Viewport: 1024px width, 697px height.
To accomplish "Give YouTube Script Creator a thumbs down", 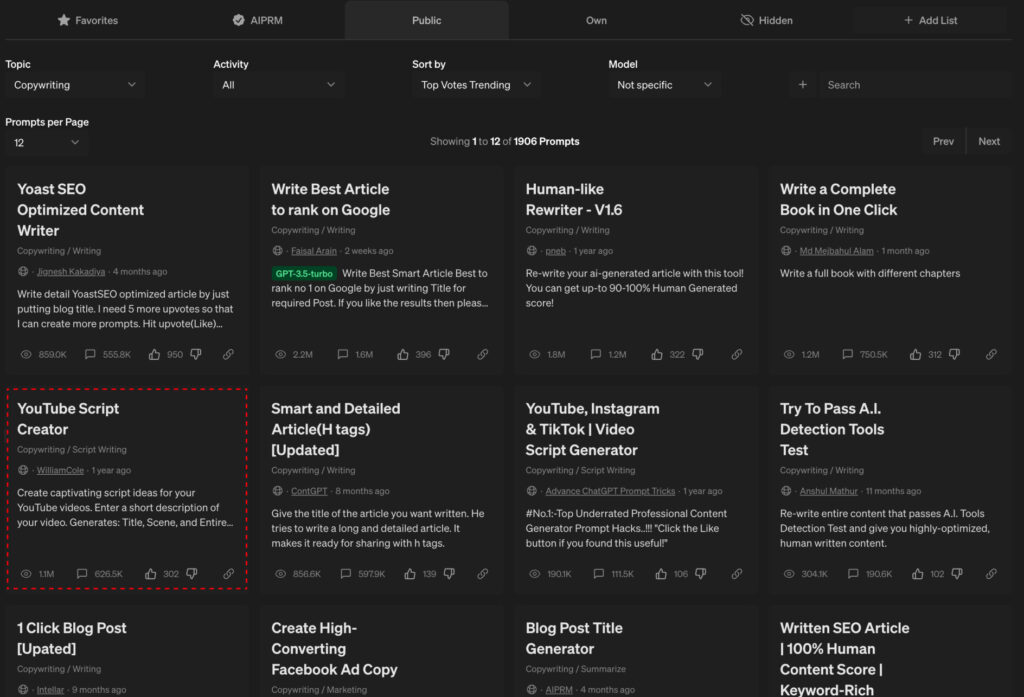I will click(191, 574).
